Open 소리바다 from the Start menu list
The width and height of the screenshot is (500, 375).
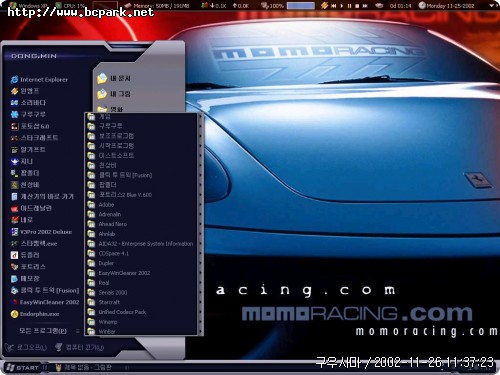point(28,103)
